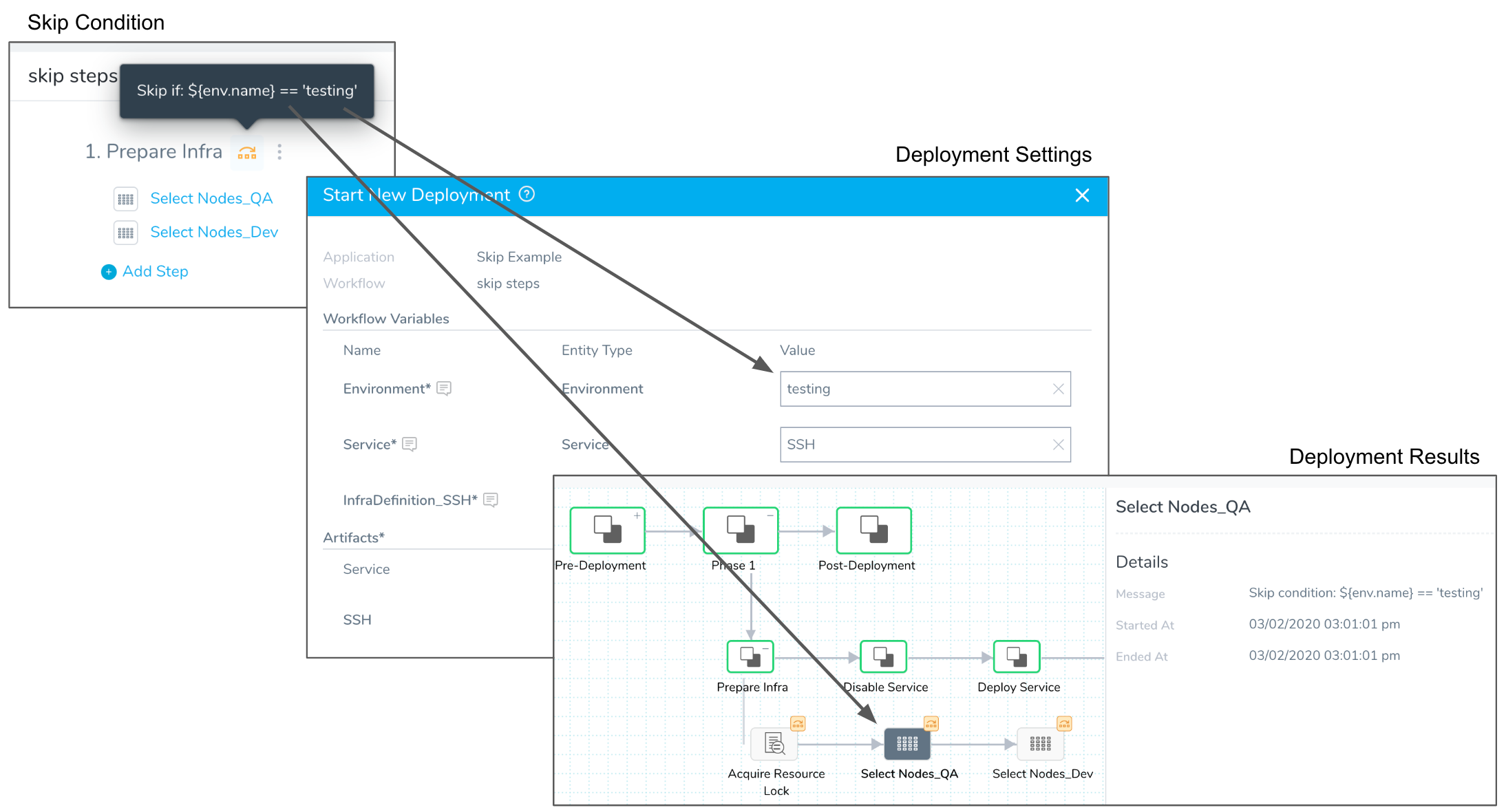1506x812 pixels.
Task: Select the Prepare Infra node
Action: point(750,656)
